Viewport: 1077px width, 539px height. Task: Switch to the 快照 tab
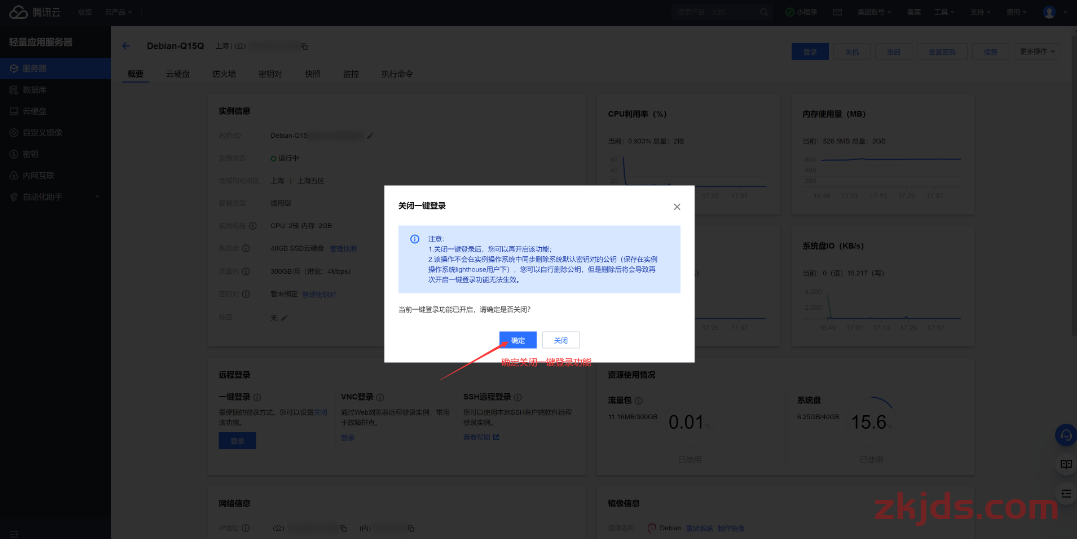(x=313, y=73)
